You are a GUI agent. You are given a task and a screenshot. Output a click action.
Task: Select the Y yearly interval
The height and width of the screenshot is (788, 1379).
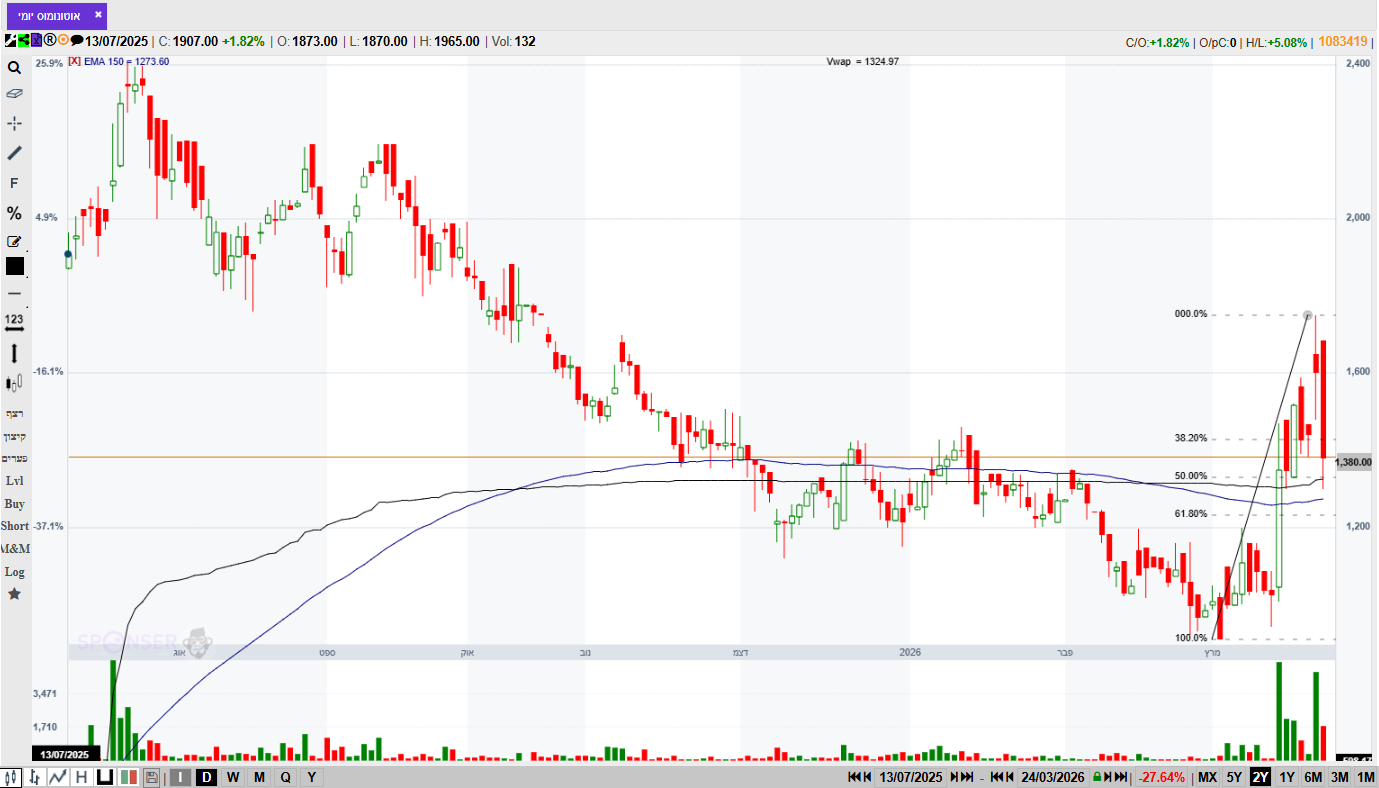[x=311, y=777]
